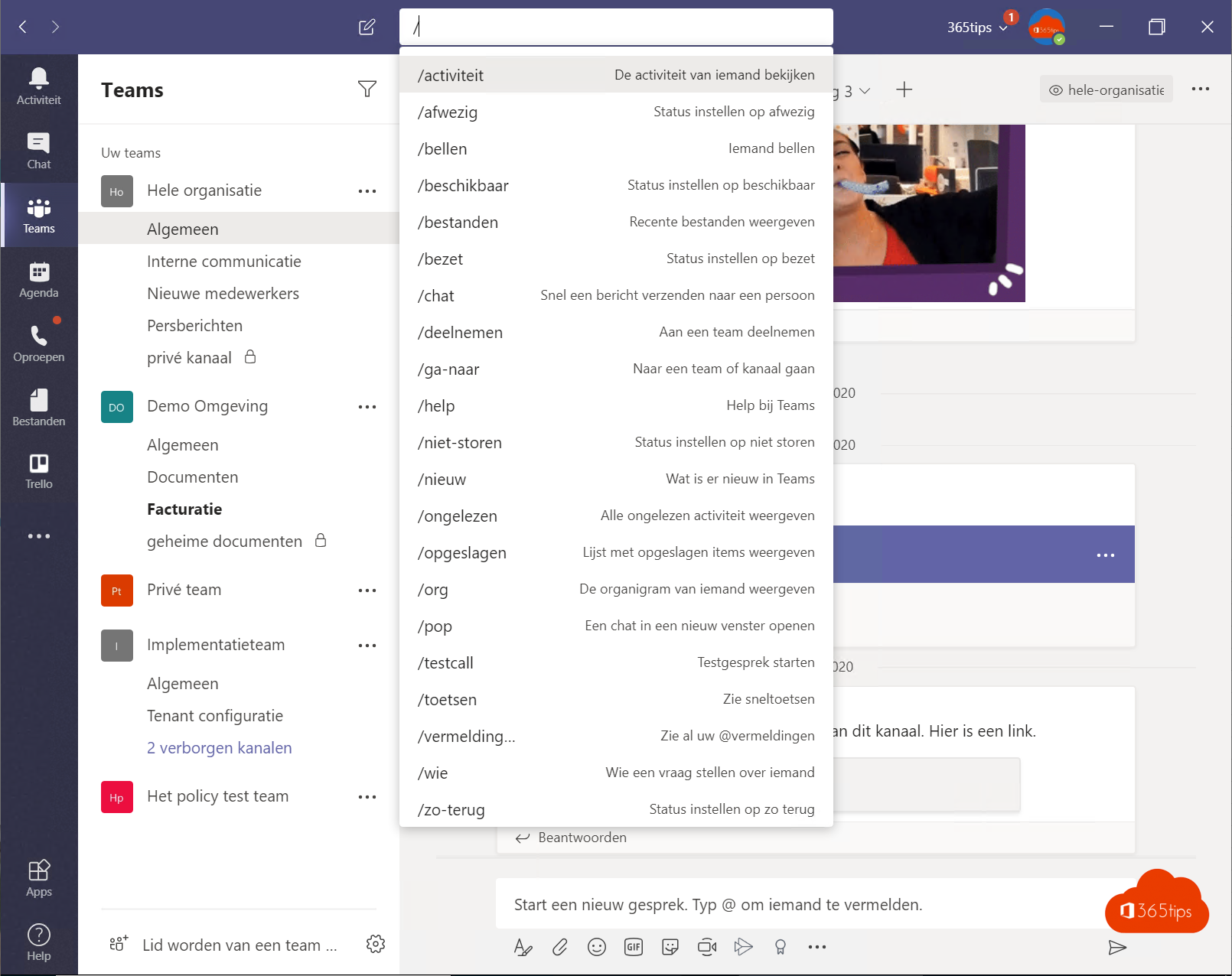This screenshot has width=1232, height=976.
Task: Click Beantwoorden to reply to thread
Action: (582, 838)
